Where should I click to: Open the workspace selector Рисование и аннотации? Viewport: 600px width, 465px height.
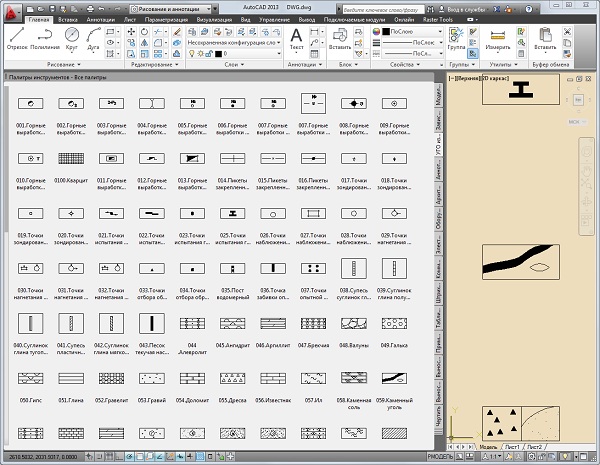pyautogui.click(x=170, y=7)
